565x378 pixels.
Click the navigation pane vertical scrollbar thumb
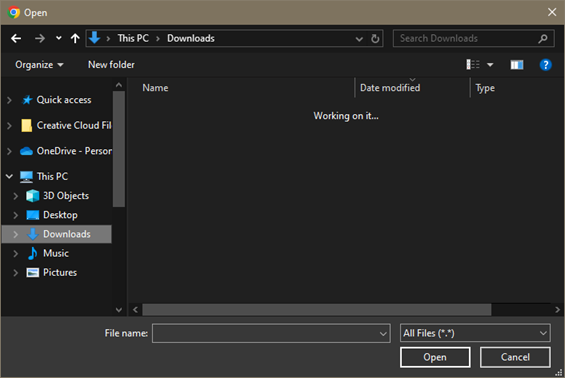pos(119,149)
